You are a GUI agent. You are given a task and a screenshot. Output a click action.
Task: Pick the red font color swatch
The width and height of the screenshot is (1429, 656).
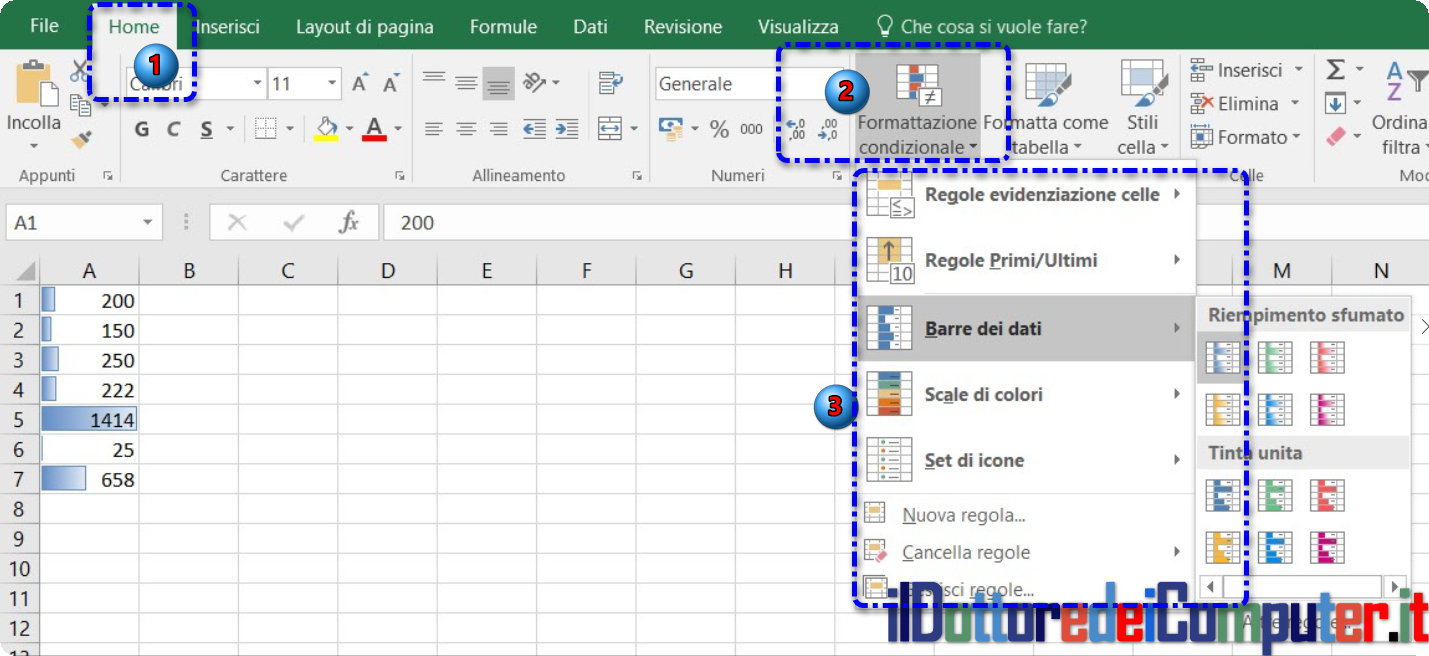point(374,129)
